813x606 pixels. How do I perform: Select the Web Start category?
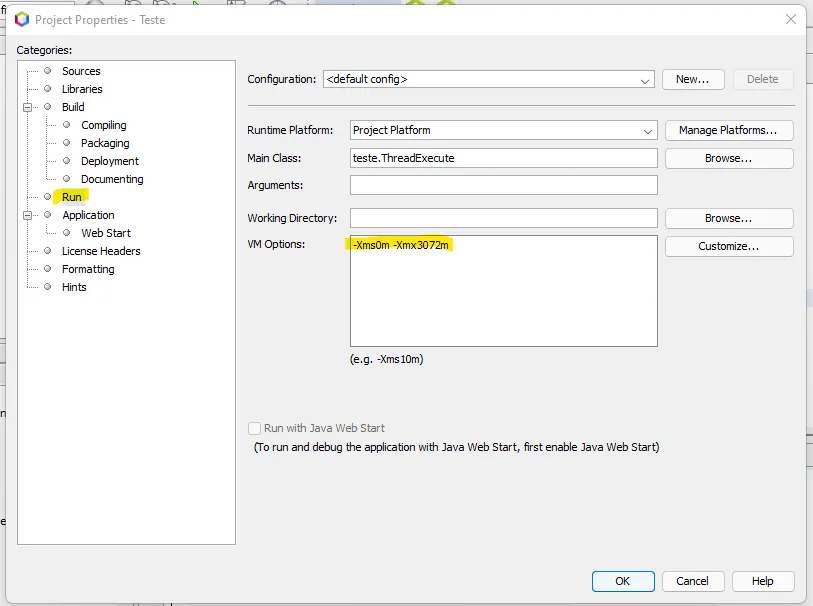(105, 233)
